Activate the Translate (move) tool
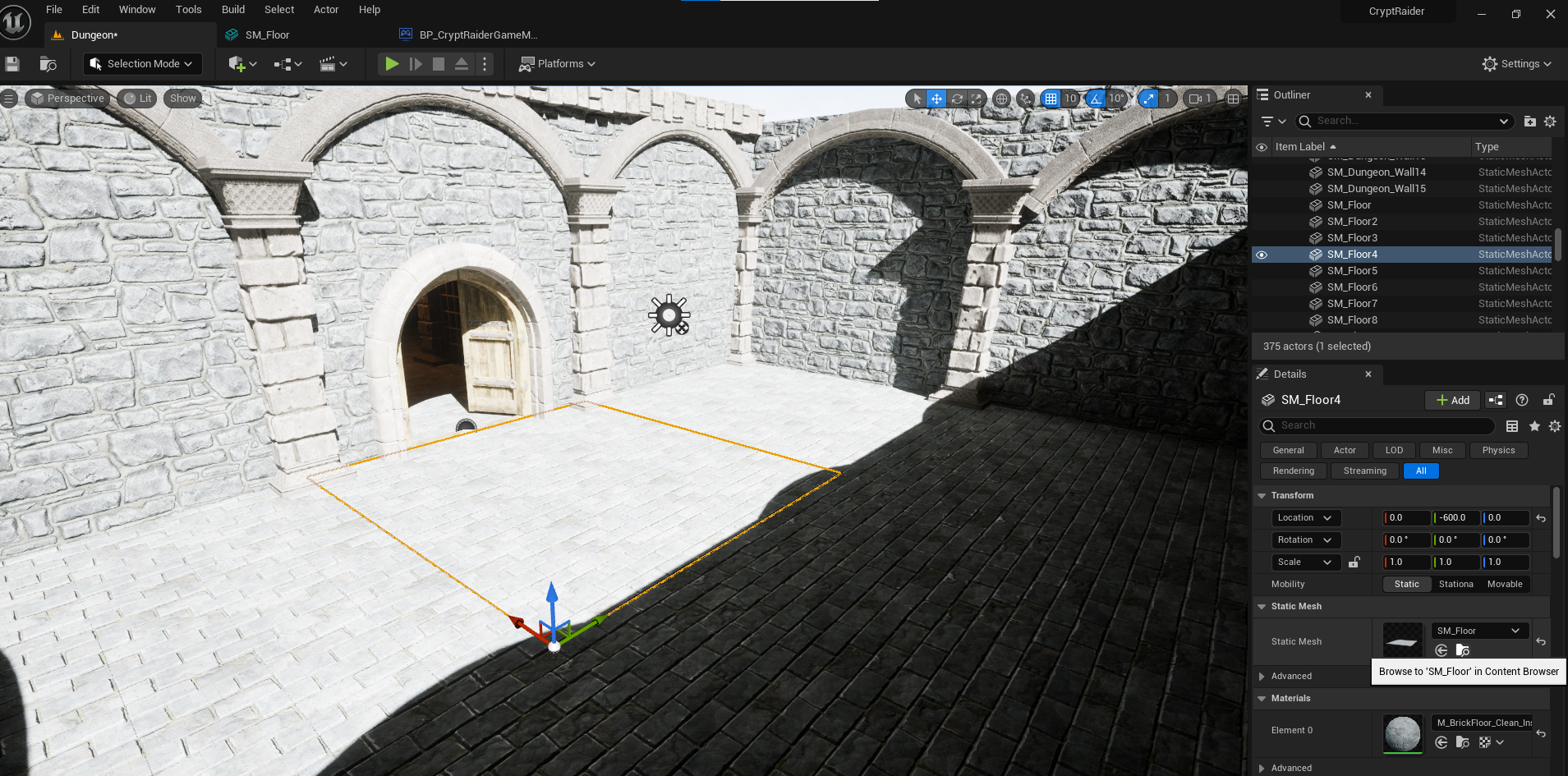Image resolution: width=1568 pixels, height=776 pixels. [x=936, y=99]
